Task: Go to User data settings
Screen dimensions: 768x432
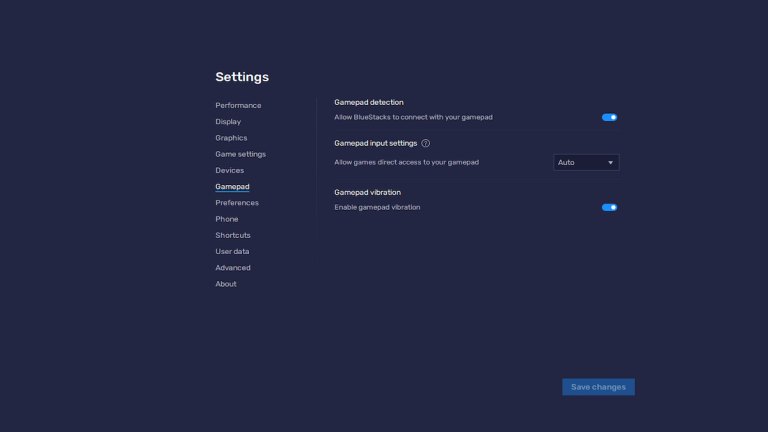Action: coord(232,251)
